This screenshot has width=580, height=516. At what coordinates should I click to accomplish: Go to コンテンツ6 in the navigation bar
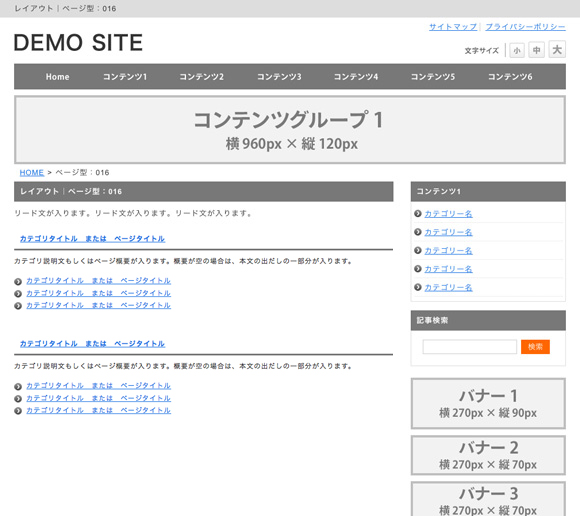click(510, 77)
